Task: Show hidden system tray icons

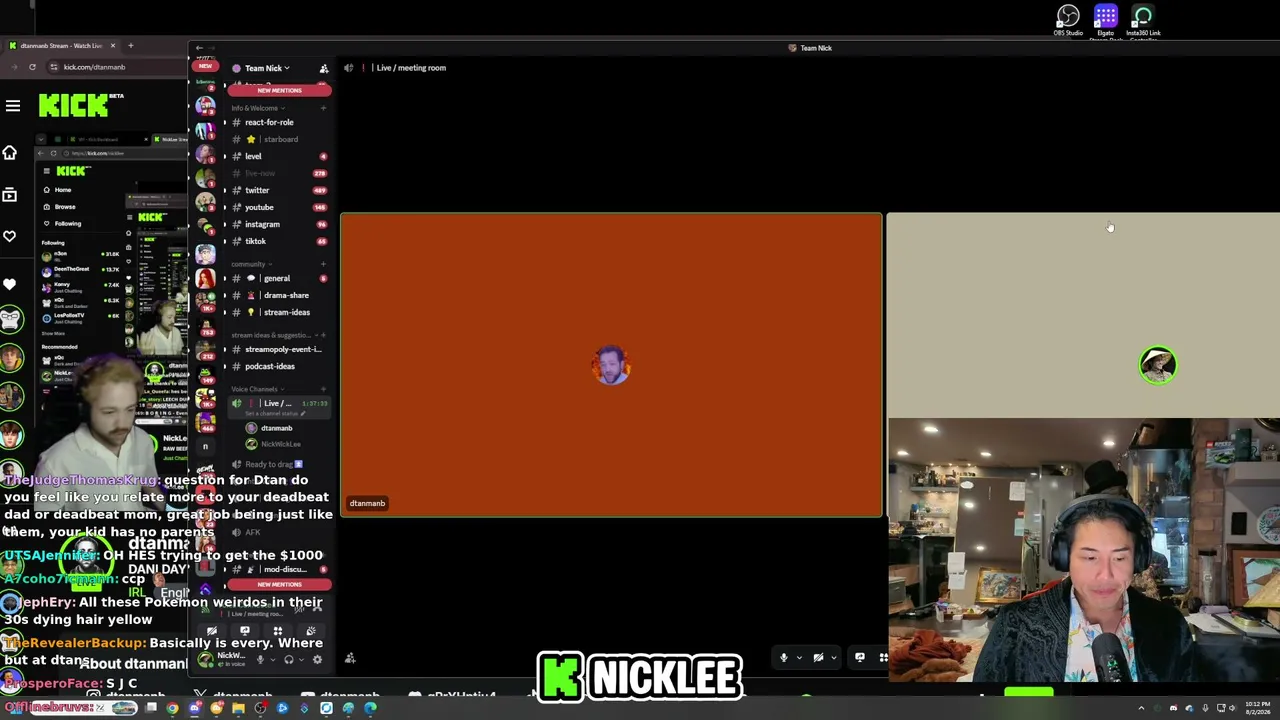Action: pyautogui.click(x=1141, y=708)
